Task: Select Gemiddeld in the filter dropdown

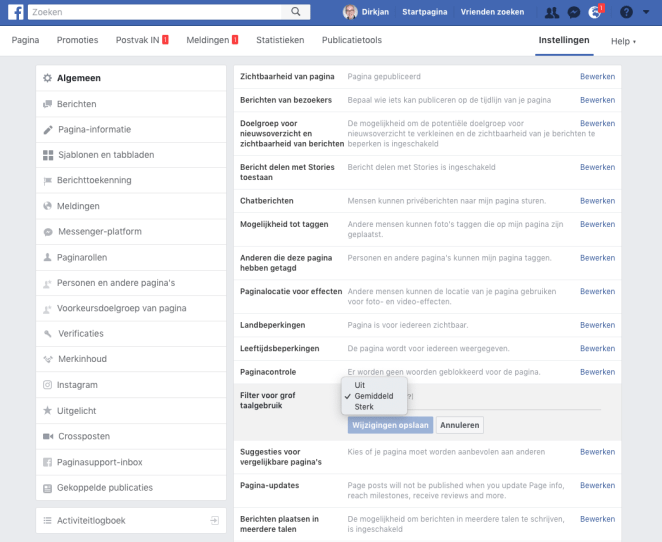Action: 374,396
